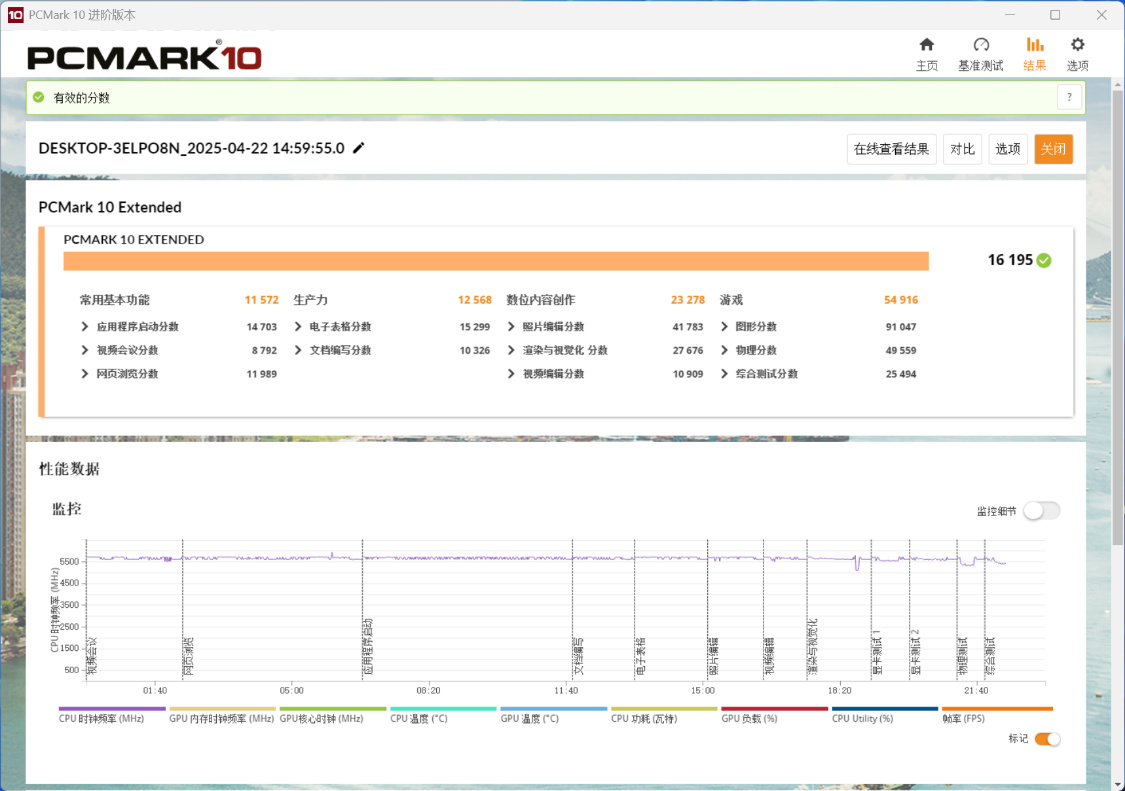Screen dimensions: 1125x791
Task: Expand 物理分数 row
Action: pos(724,350)
